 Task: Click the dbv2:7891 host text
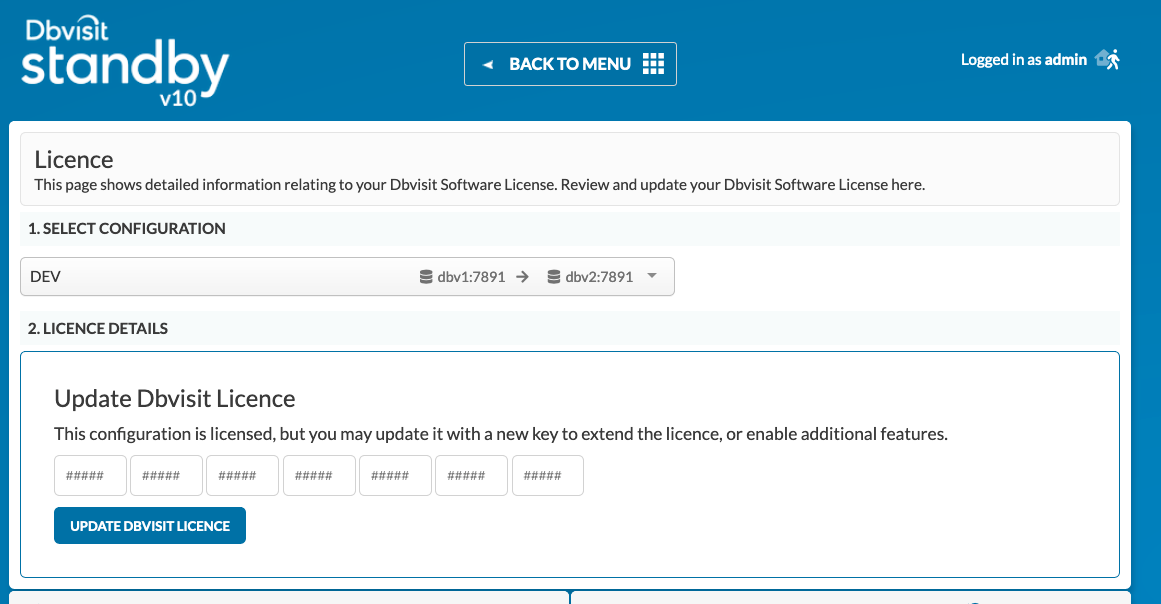[599, 277]
